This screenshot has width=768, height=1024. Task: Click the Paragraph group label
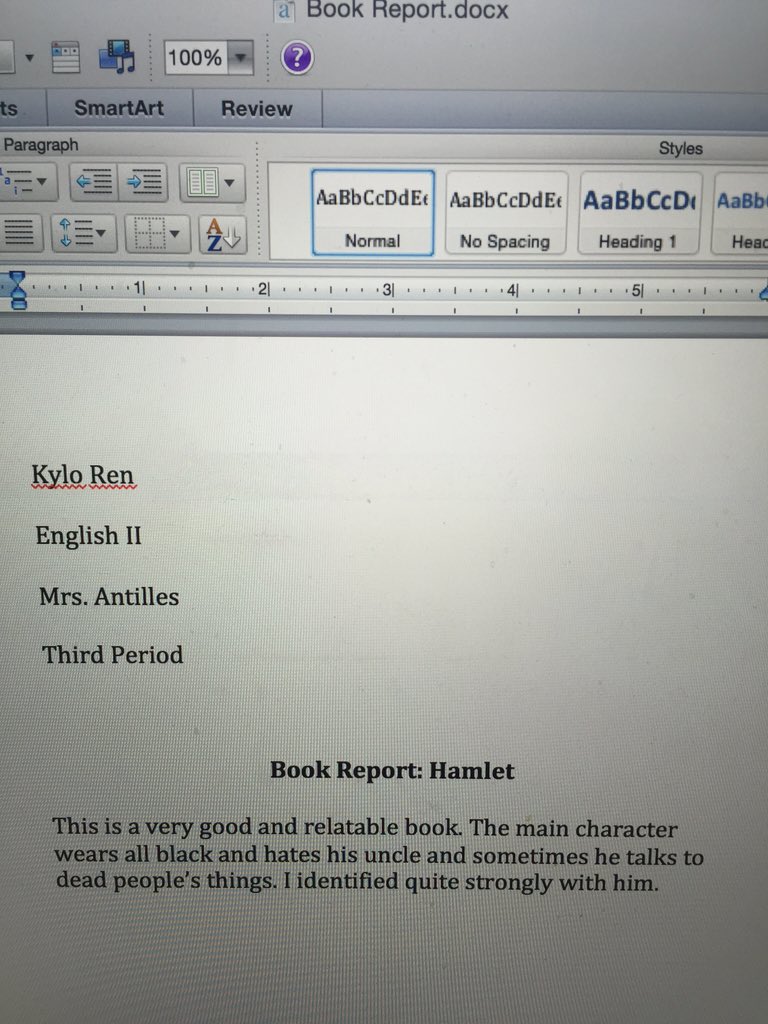[x=40, y=145]
